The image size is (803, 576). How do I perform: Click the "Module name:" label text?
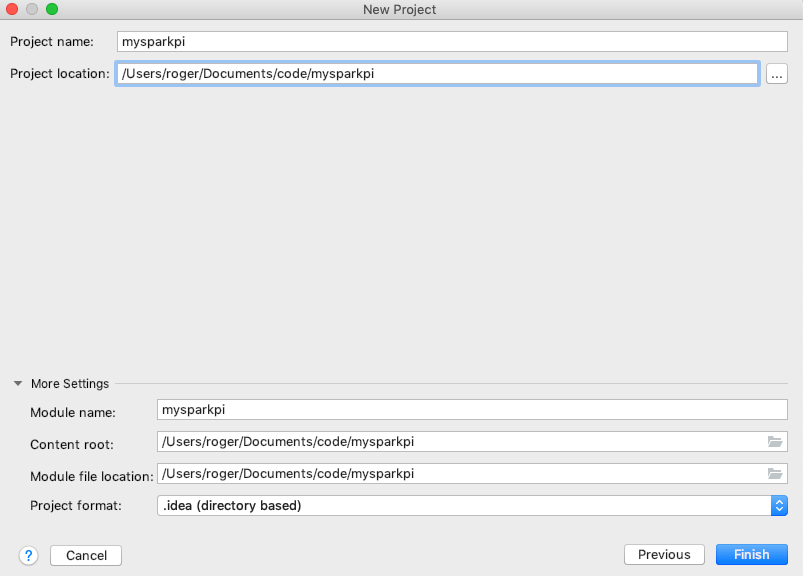point(73,413)
